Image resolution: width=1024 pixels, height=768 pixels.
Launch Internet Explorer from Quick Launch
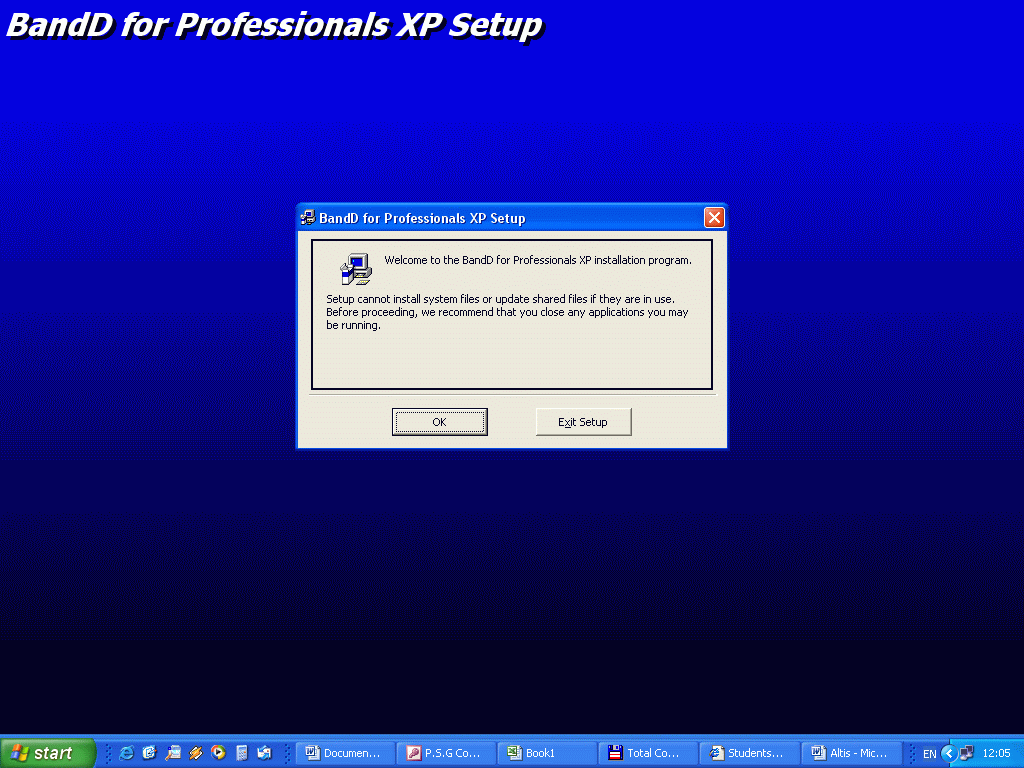click(127, 753)
